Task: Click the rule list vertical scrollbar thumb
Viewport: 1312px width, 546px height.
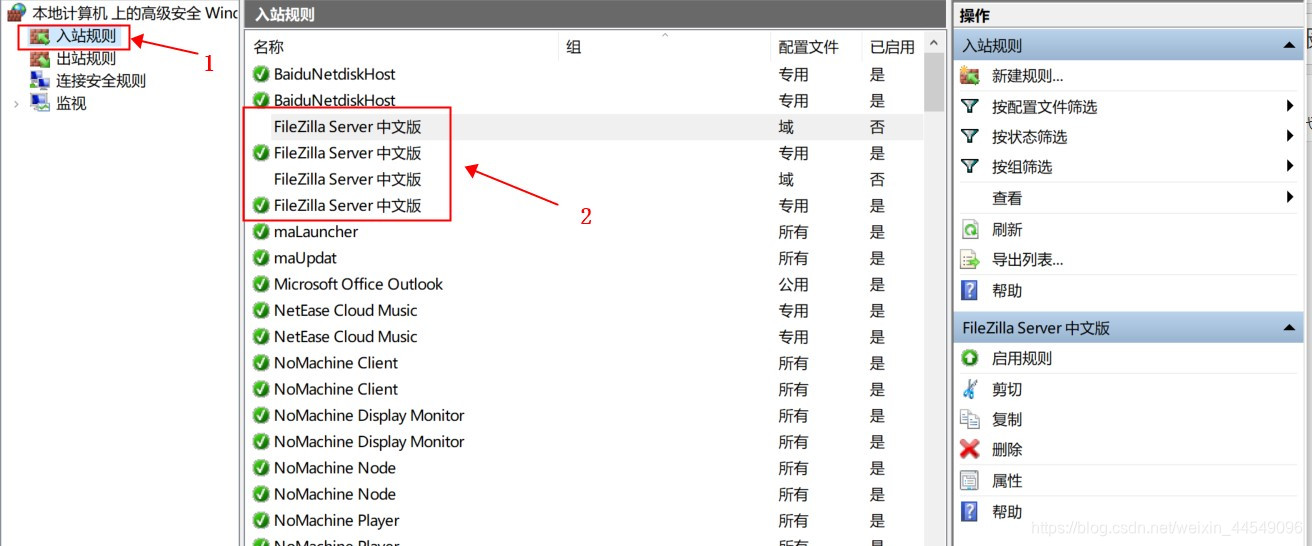Action: pyautogui.click(x=935, y=82)
